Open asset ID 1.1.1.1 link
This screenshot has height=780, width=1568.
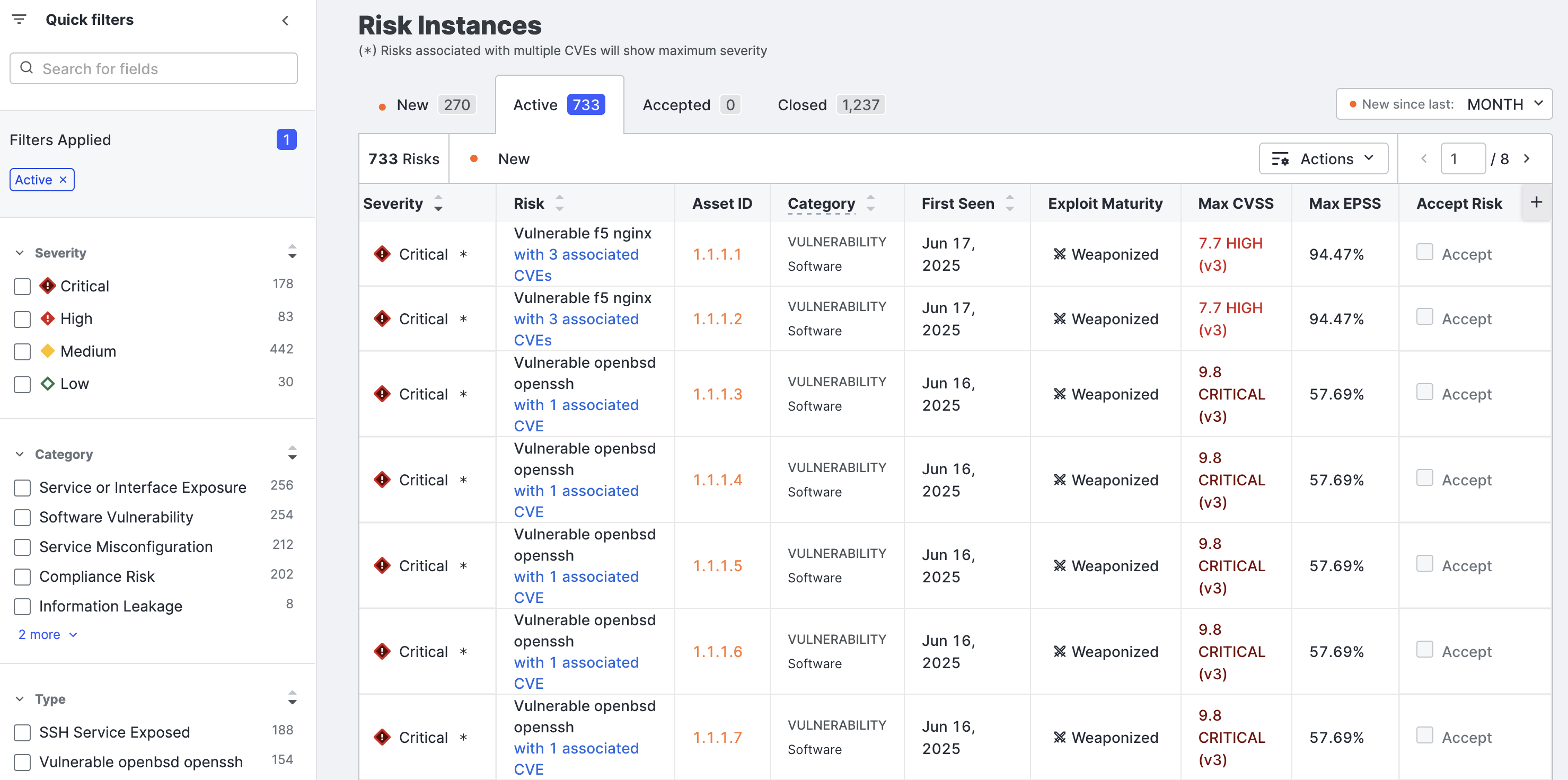tap(718, 254)
